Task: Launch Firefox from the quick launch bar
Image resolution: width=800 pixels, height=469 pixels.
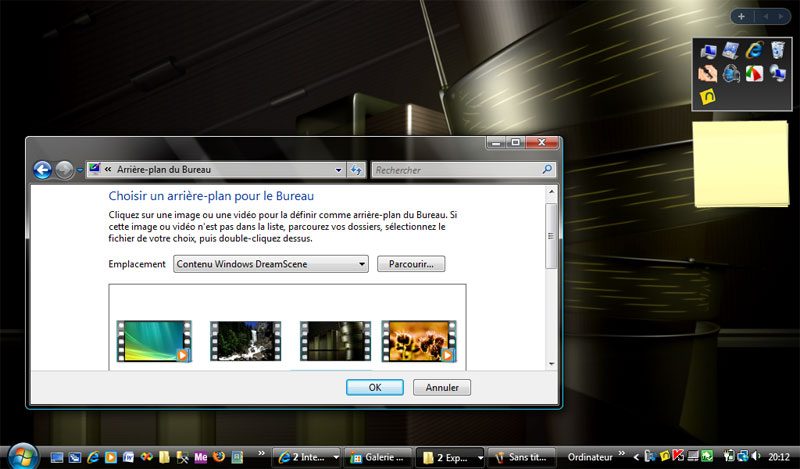Action: click(219, 457)
